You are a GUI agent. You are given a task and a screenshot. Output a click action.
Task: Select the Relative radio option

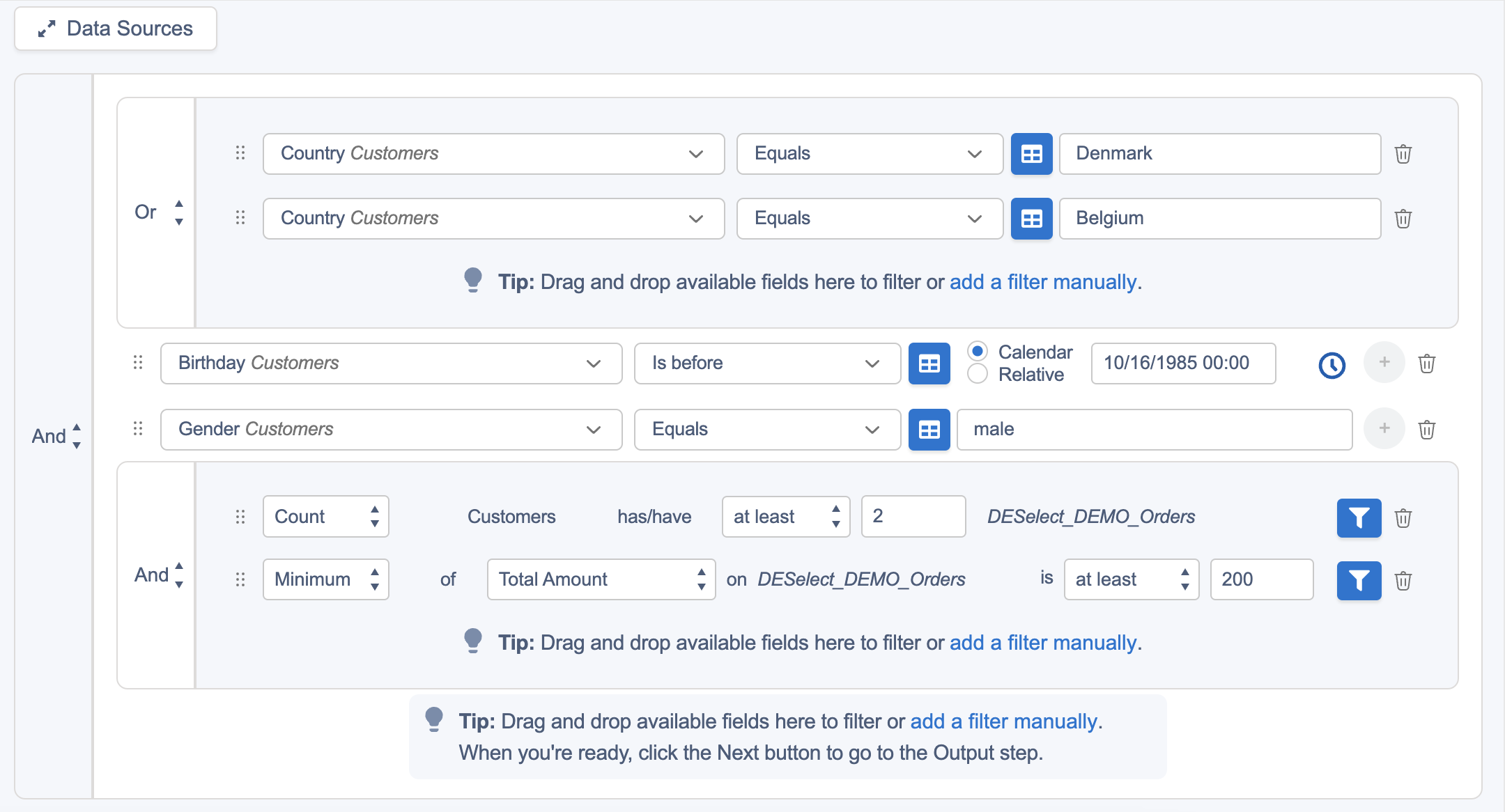[978, 374]
